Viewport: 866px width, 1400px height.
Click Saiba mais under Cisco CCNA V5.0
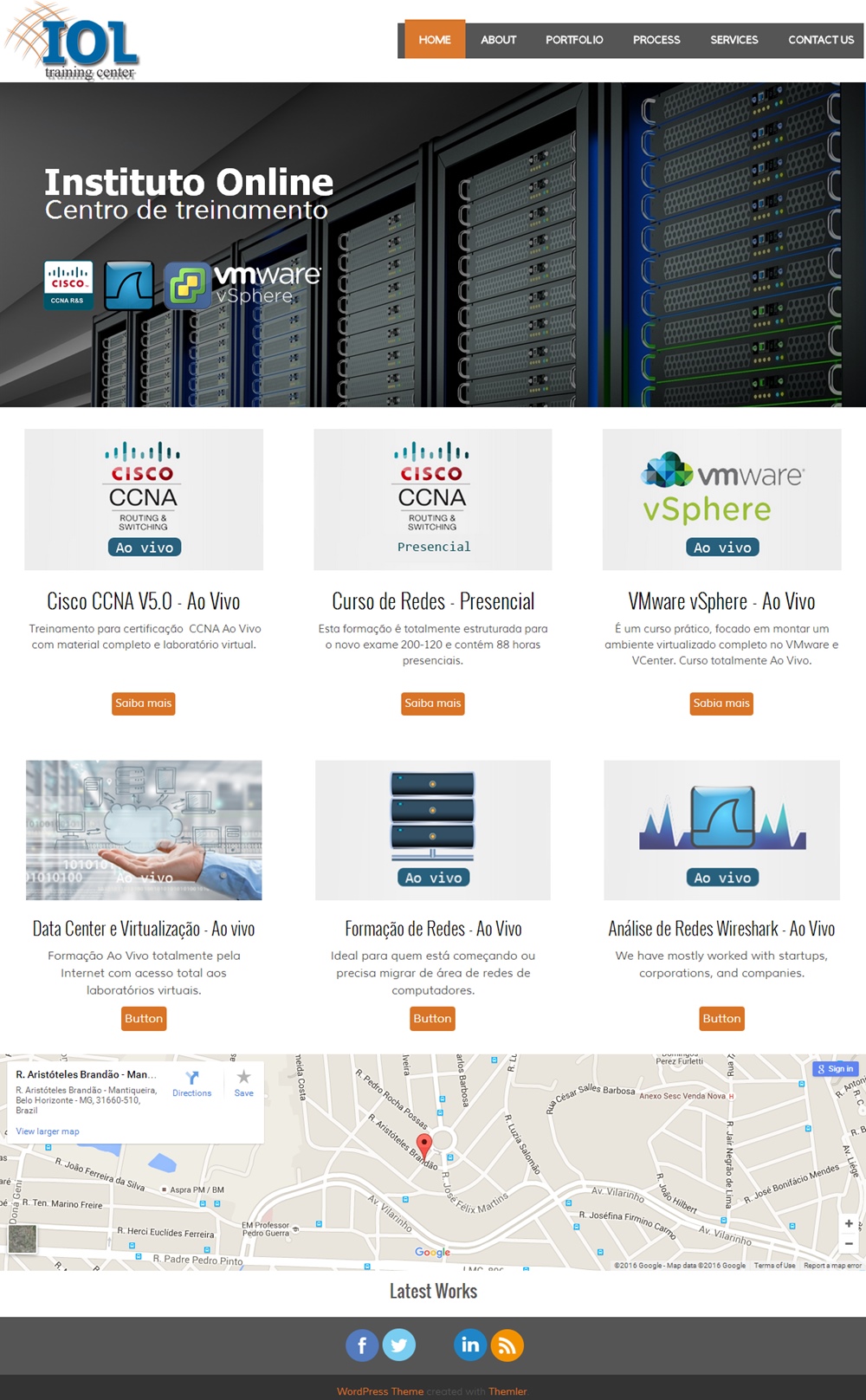tap(144, 703)
